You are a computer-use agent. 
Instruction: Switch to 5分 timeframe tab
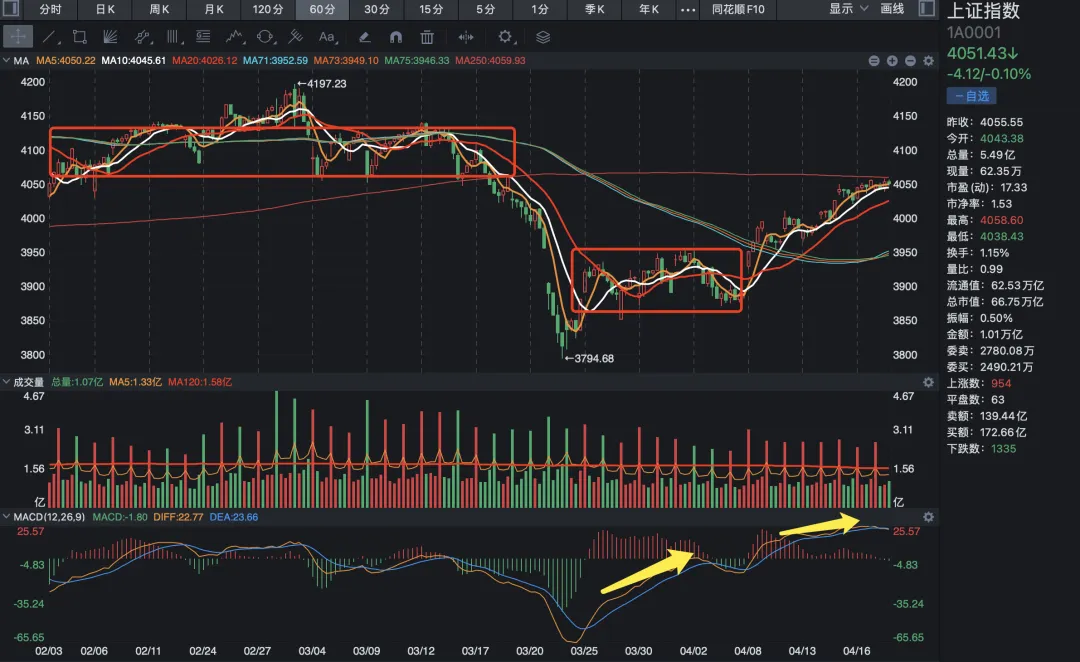486,9
